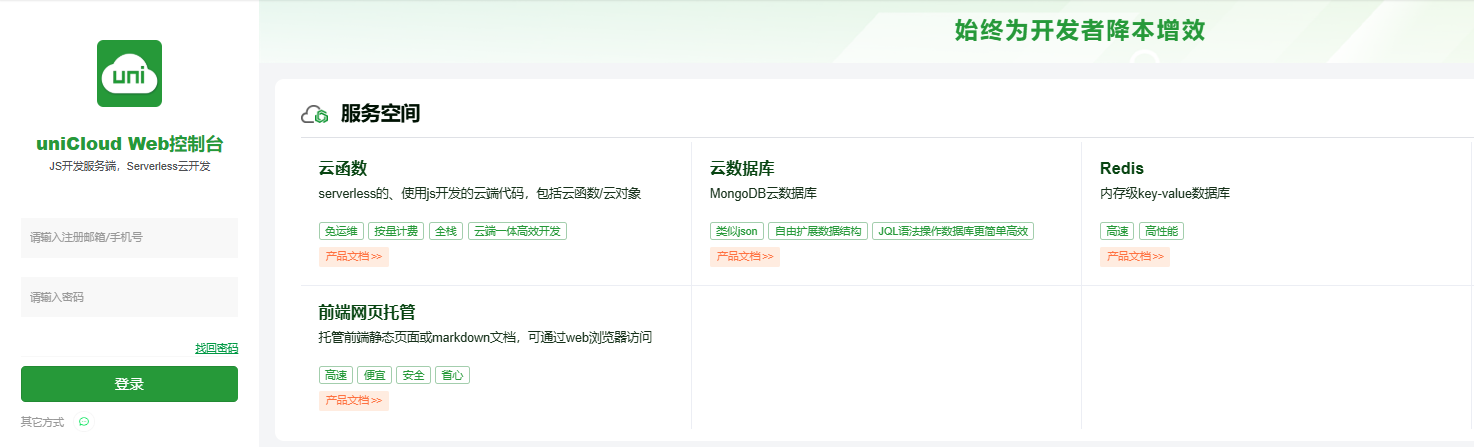This screenshot has height=447, width=1474.
Task: Click the 托管前端静态页面 markdown description
Action: (485, 338)
